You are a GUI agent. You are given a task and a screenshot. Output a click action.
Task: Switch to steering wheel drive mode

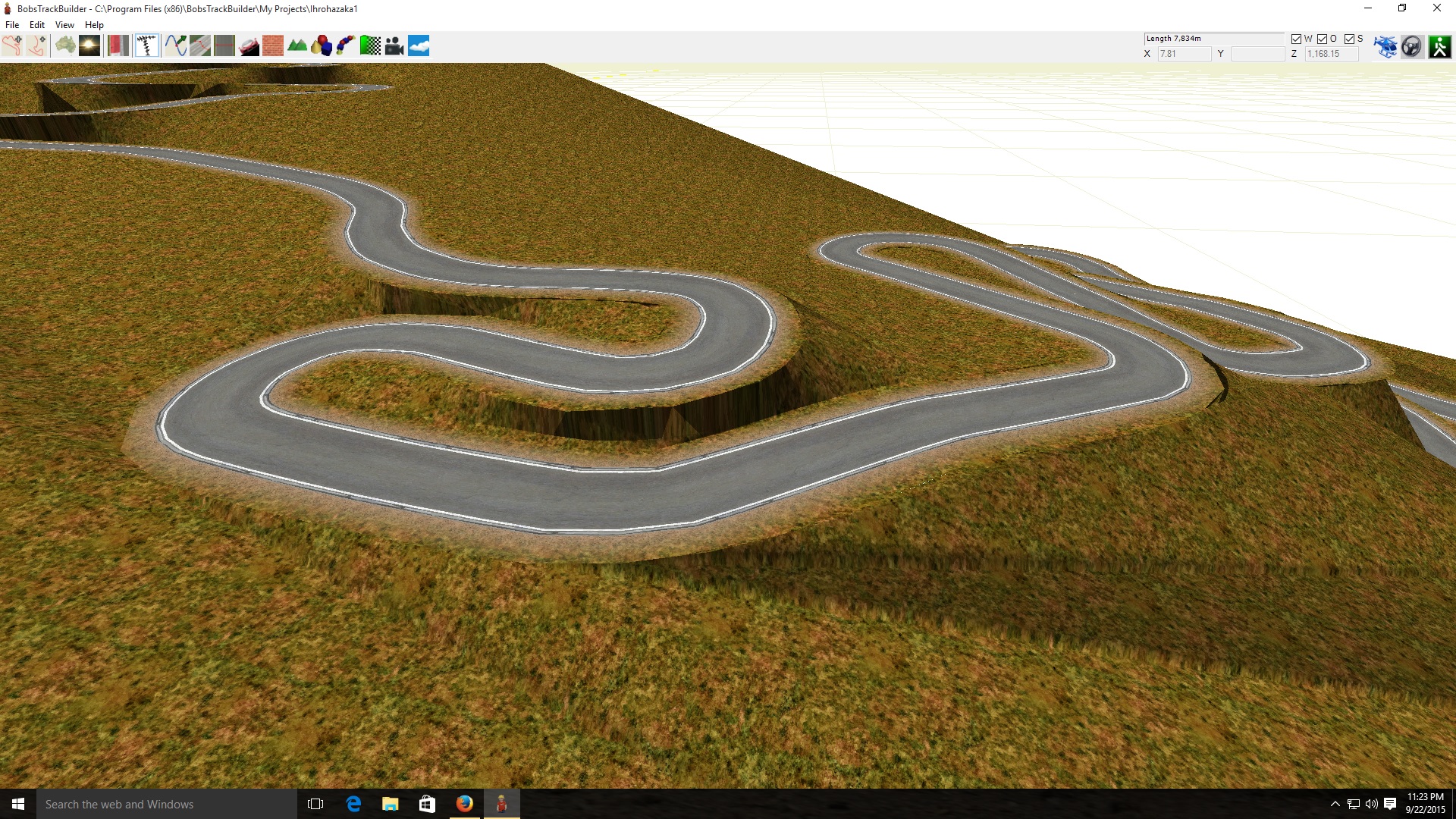tap(1411, 46)
